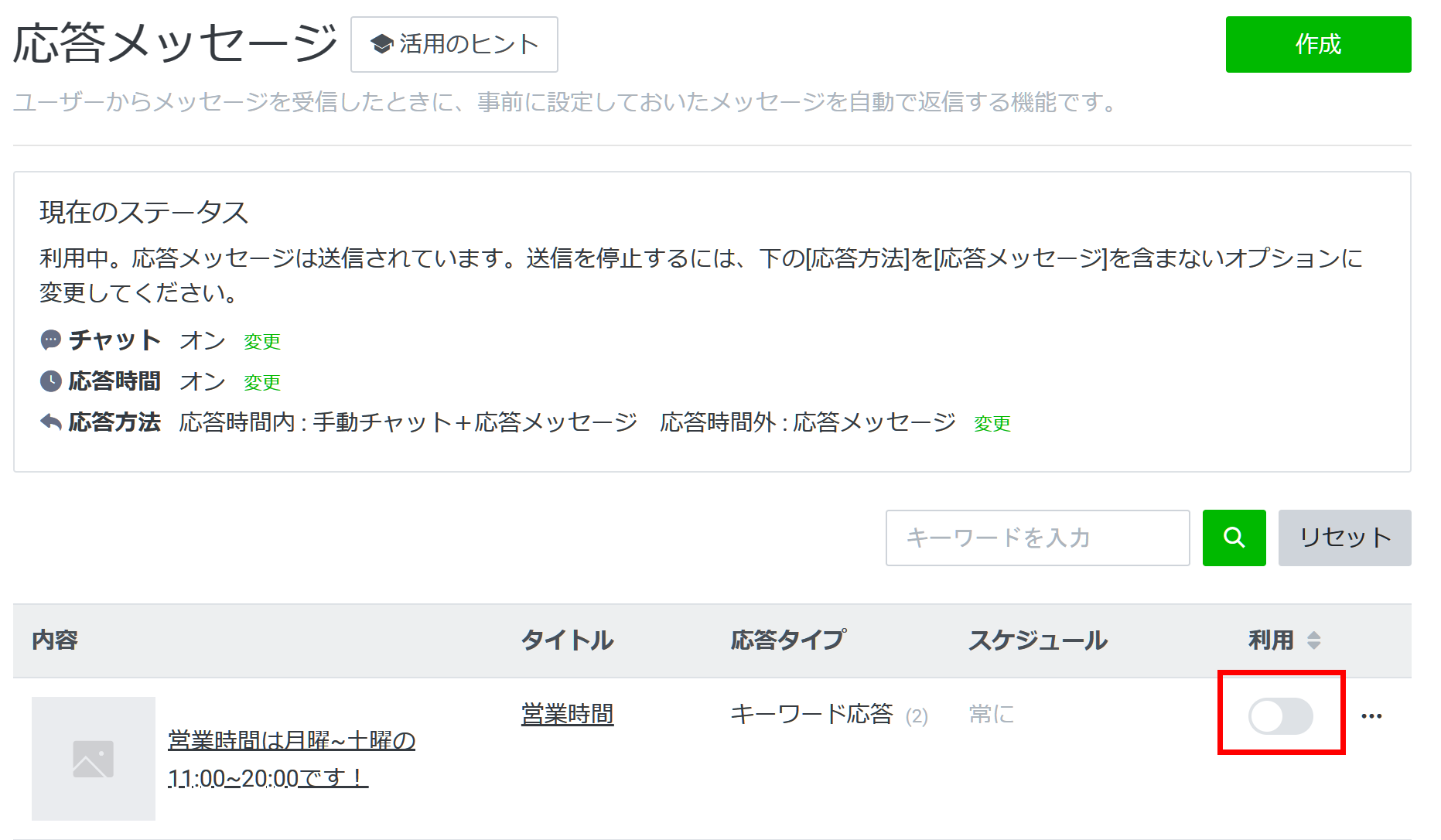Click the green magnifier search button
This screenshot has height=840, width=1441.
coord(1234,538)
